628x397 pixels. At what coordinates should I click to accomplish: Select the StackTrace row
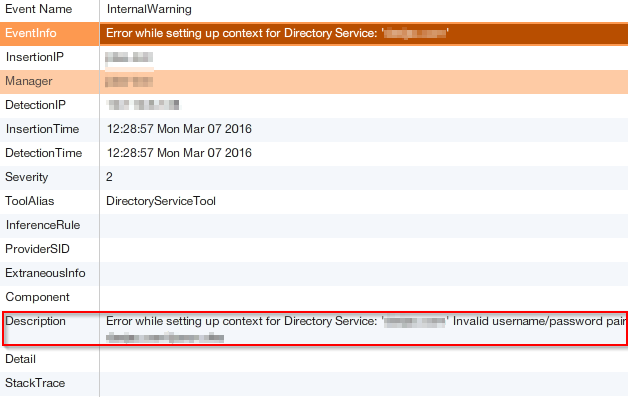(314, 384)
